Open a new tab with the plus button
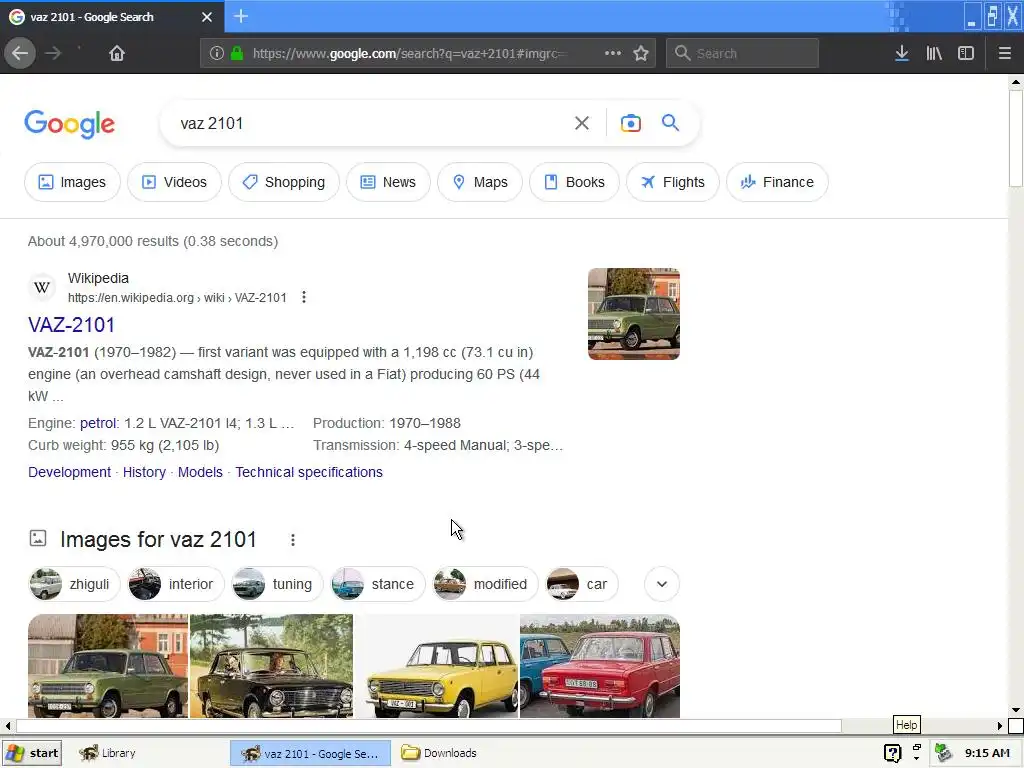The image size is (1024, 768). 241,16
